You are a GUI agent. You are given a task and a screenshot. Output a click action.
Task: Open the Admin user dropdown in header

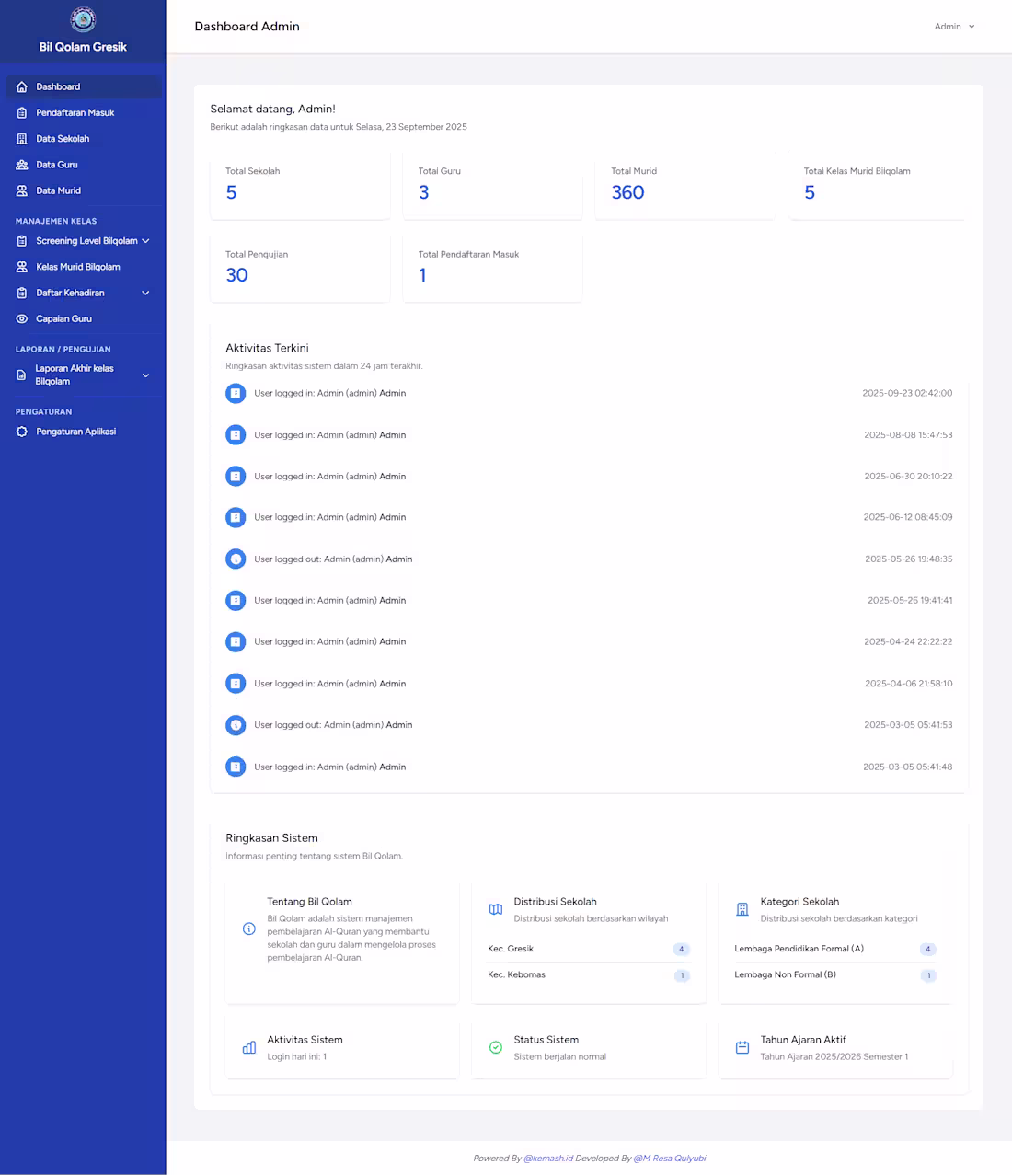(954, 27)
